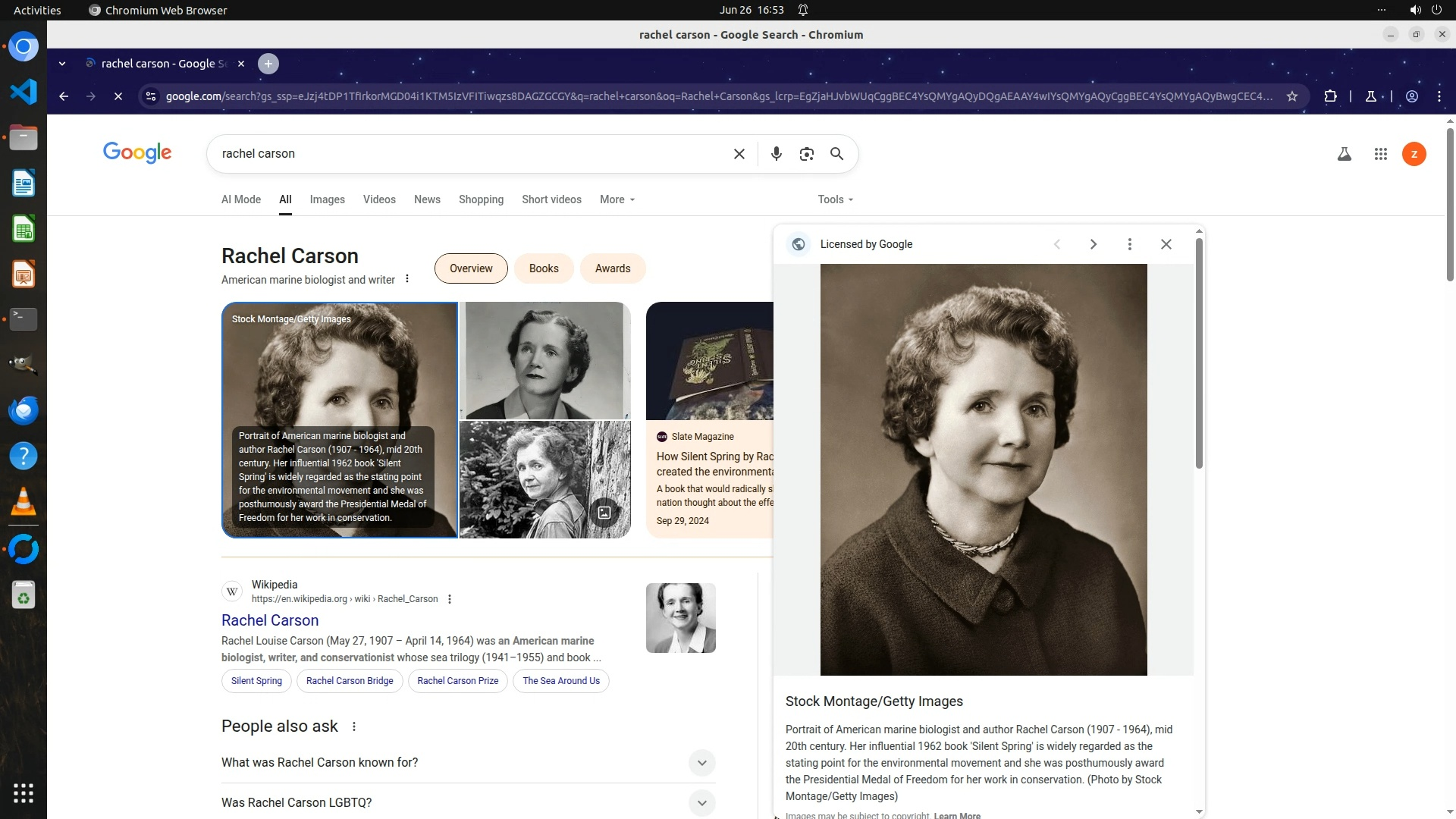Expand the More search categories dropdown
The image size is (1456, 819).
pyautogui.click(x=617, y=199)
